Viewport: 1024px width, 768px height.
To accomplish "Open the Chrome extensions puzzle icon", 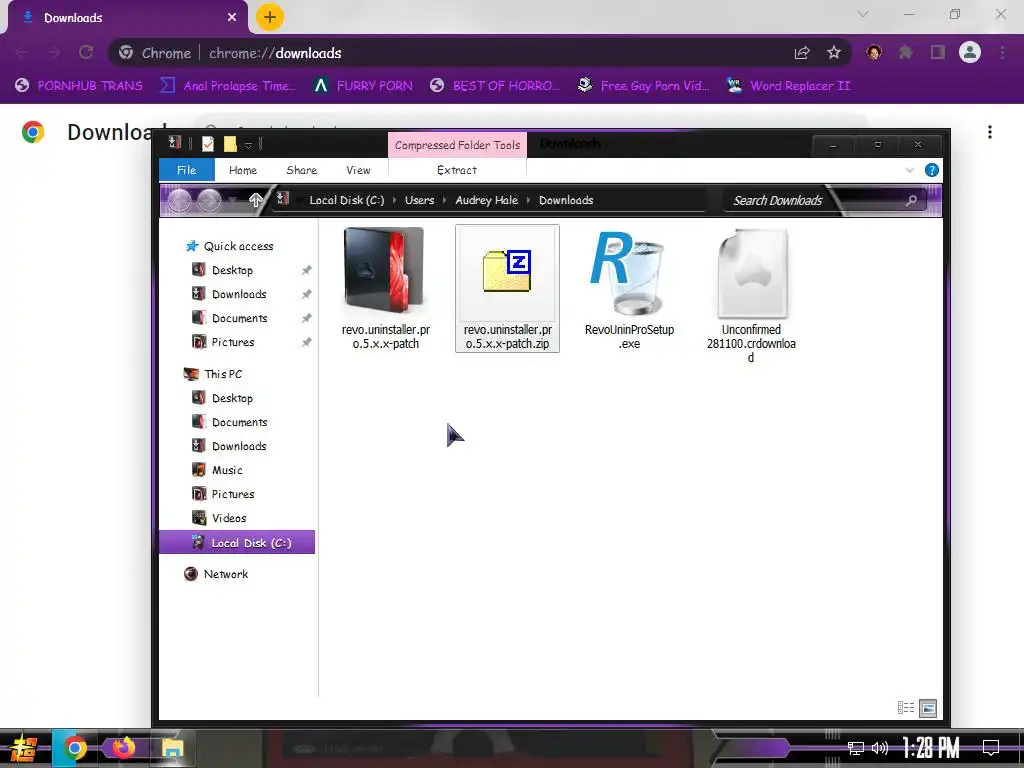I will click(x=906, y=52).
